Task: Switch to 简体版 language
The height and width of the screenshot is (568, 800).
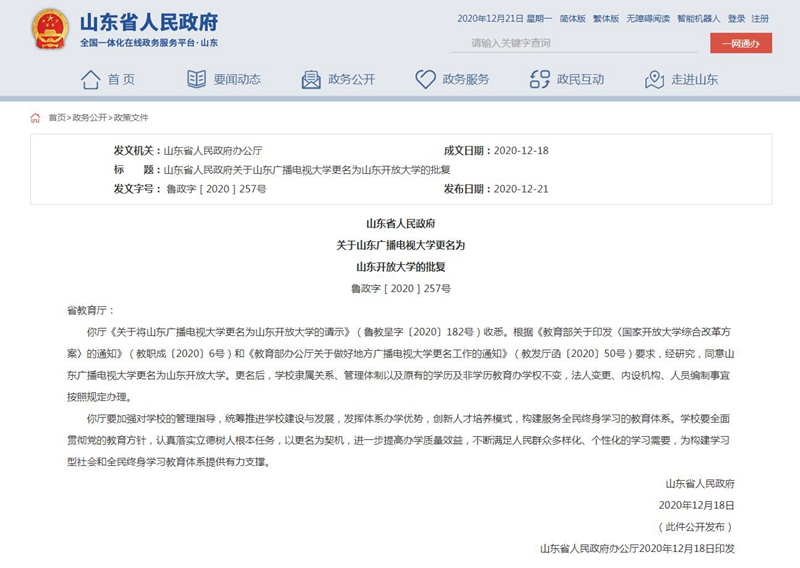Action: 573,19
